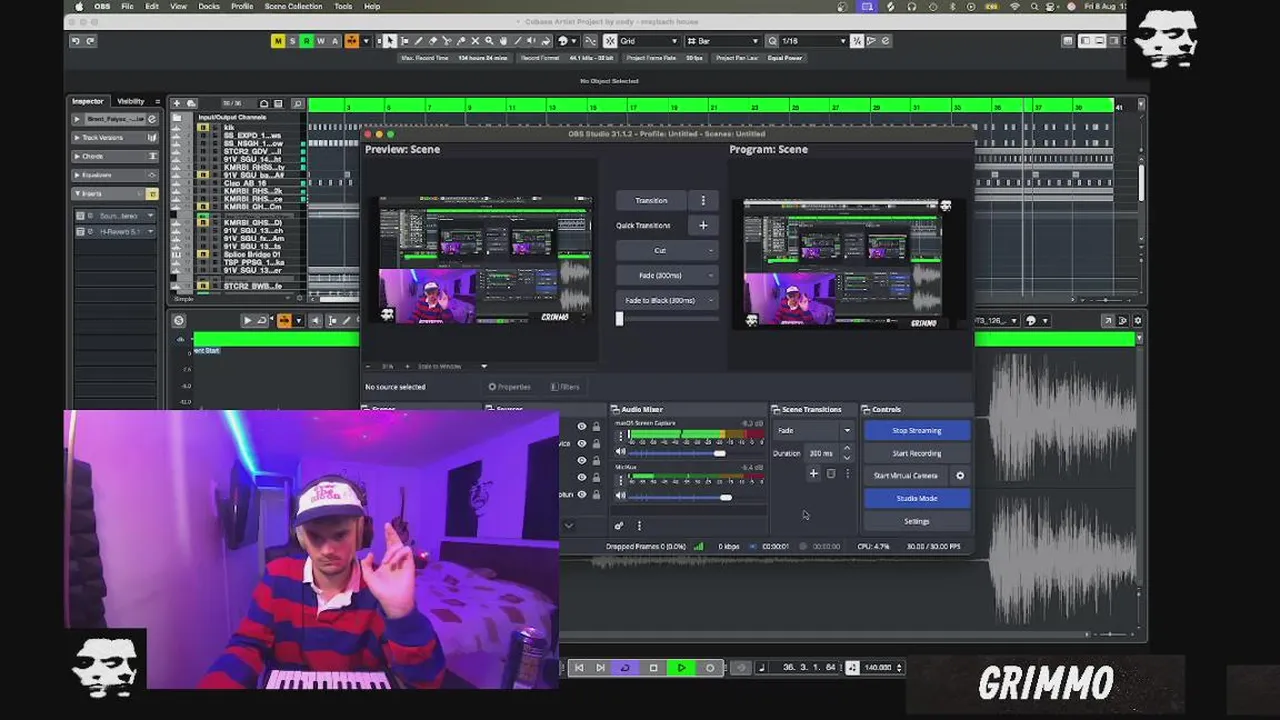
Task: Toggle transport Cycle loop button
Action: 626,667
